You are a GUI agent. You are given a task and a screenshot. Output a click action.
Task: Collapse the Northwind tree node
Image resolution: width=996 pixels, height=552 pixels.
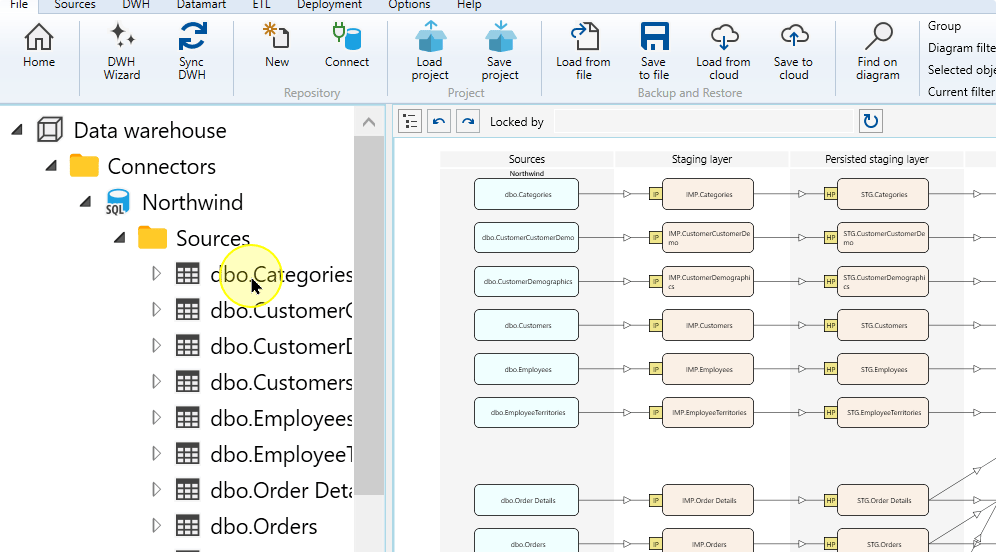tap(85, 202)
